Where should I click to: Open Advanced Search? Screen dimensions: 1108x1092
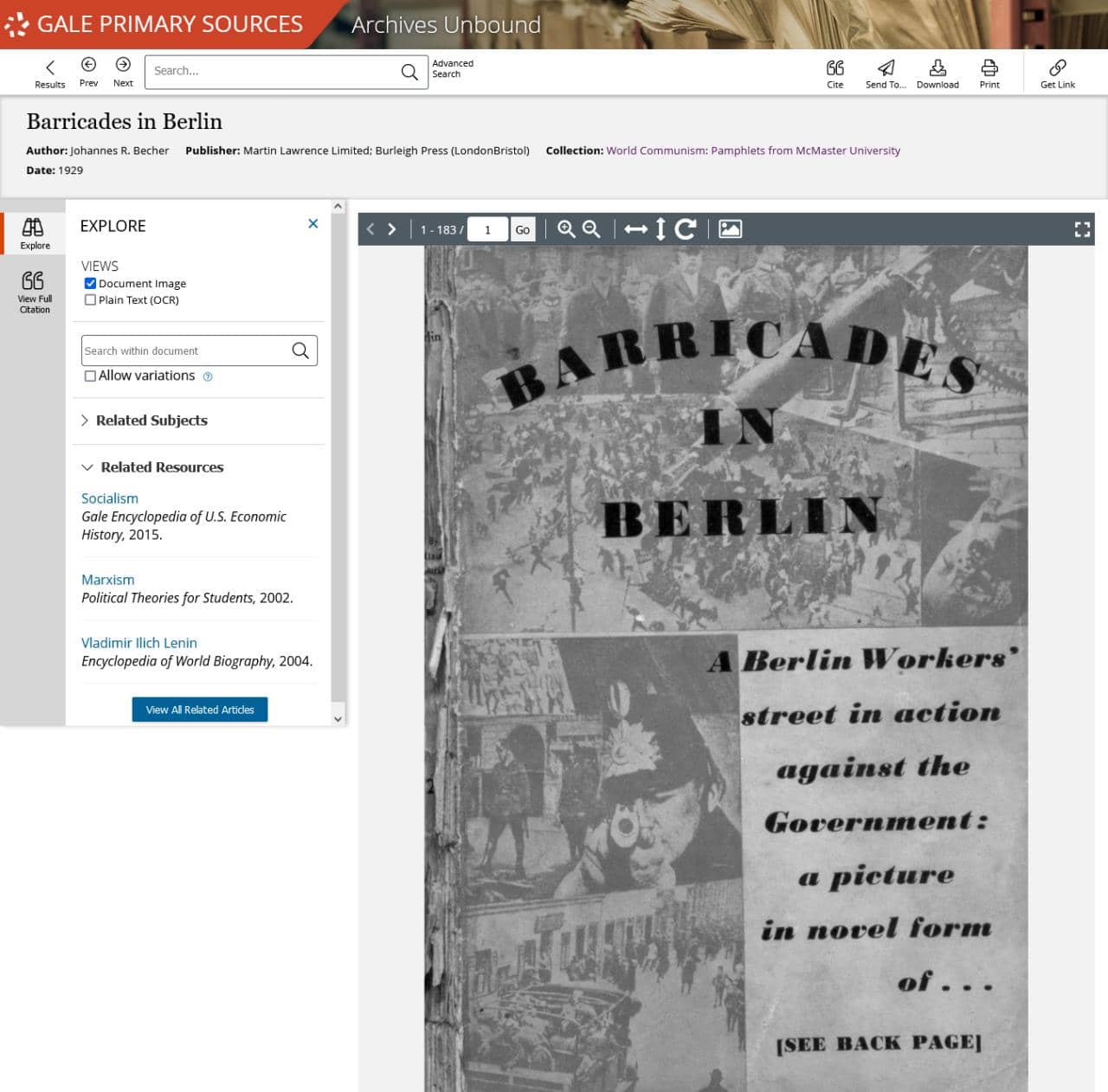click(453, 68)
